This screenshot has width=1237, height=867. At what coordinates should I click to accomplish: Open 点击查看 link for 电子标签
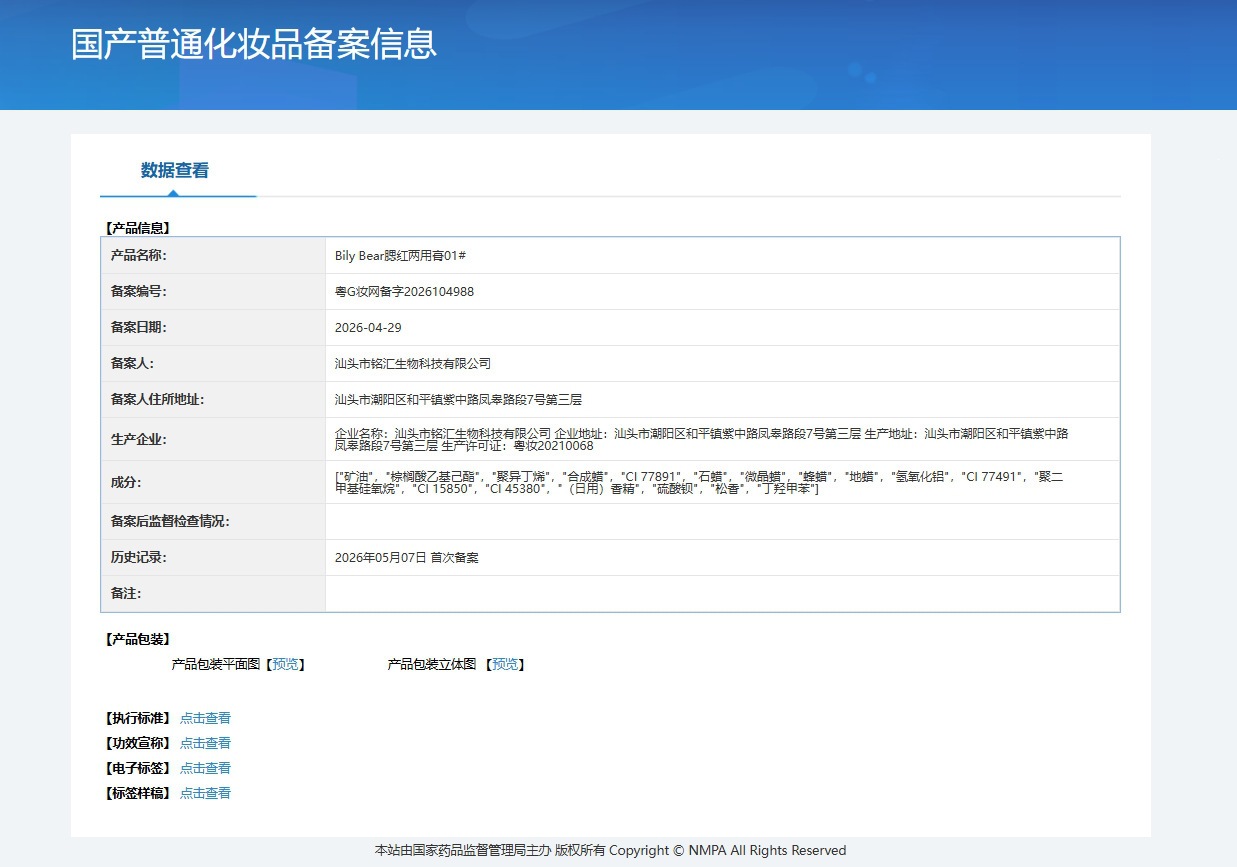[205, 768]
